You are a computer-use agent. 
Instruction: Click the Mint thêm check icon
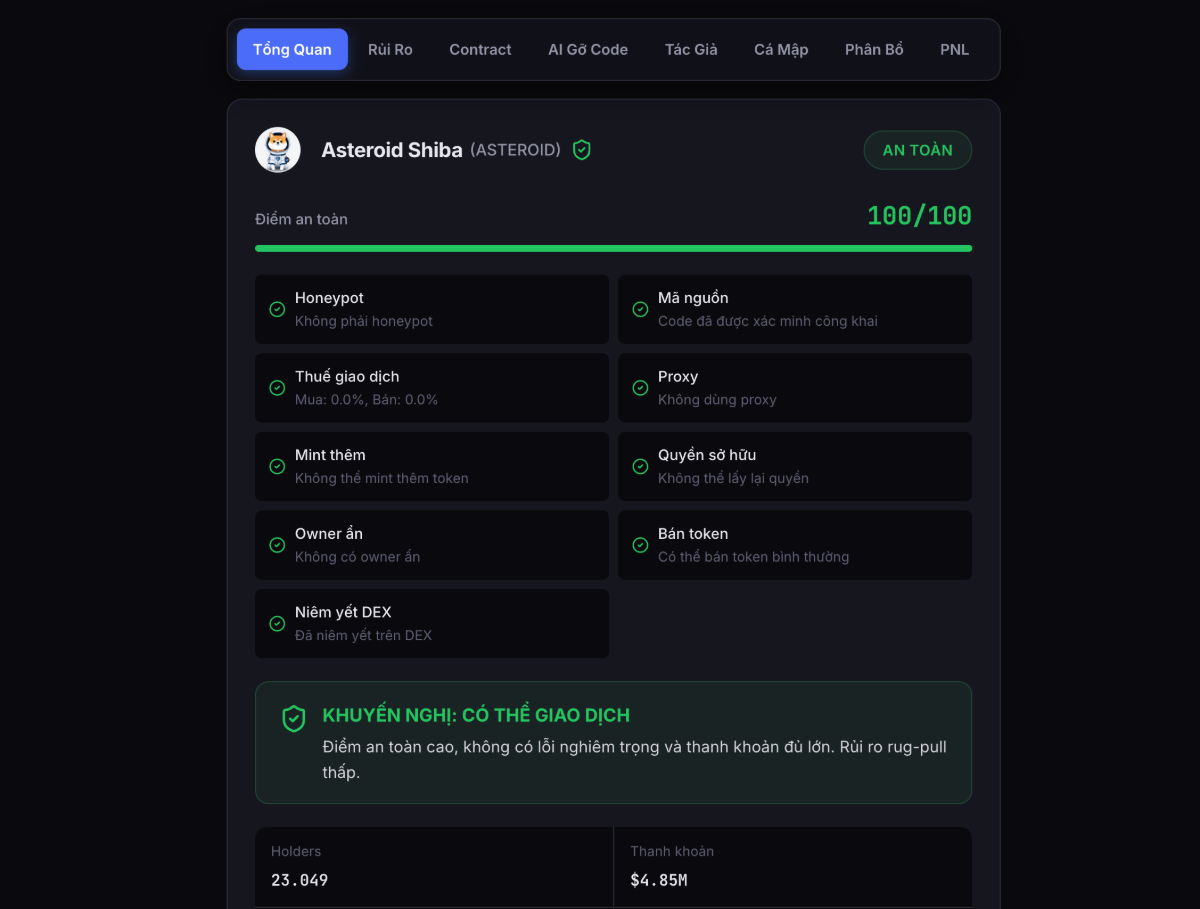(x=277, y=466)
